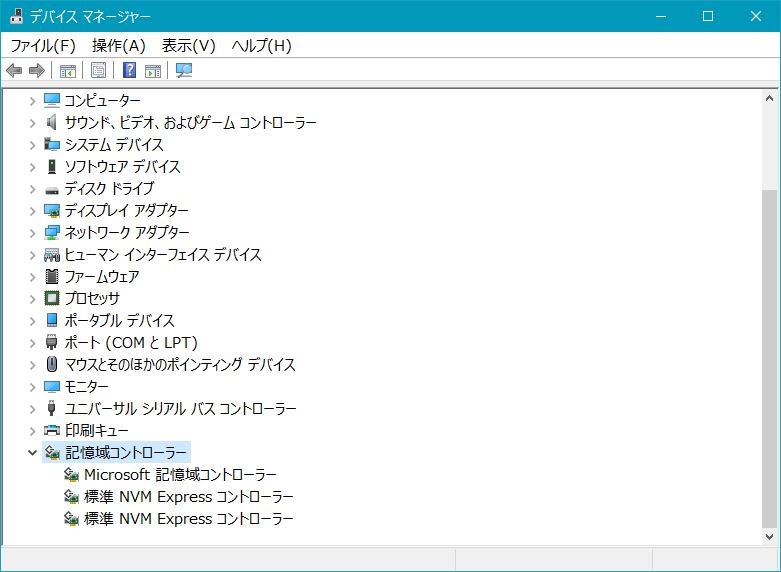The image size is (781, 572).
Task: Select the second 標準 NVM Express コントローラー
Action: (189, 519)
